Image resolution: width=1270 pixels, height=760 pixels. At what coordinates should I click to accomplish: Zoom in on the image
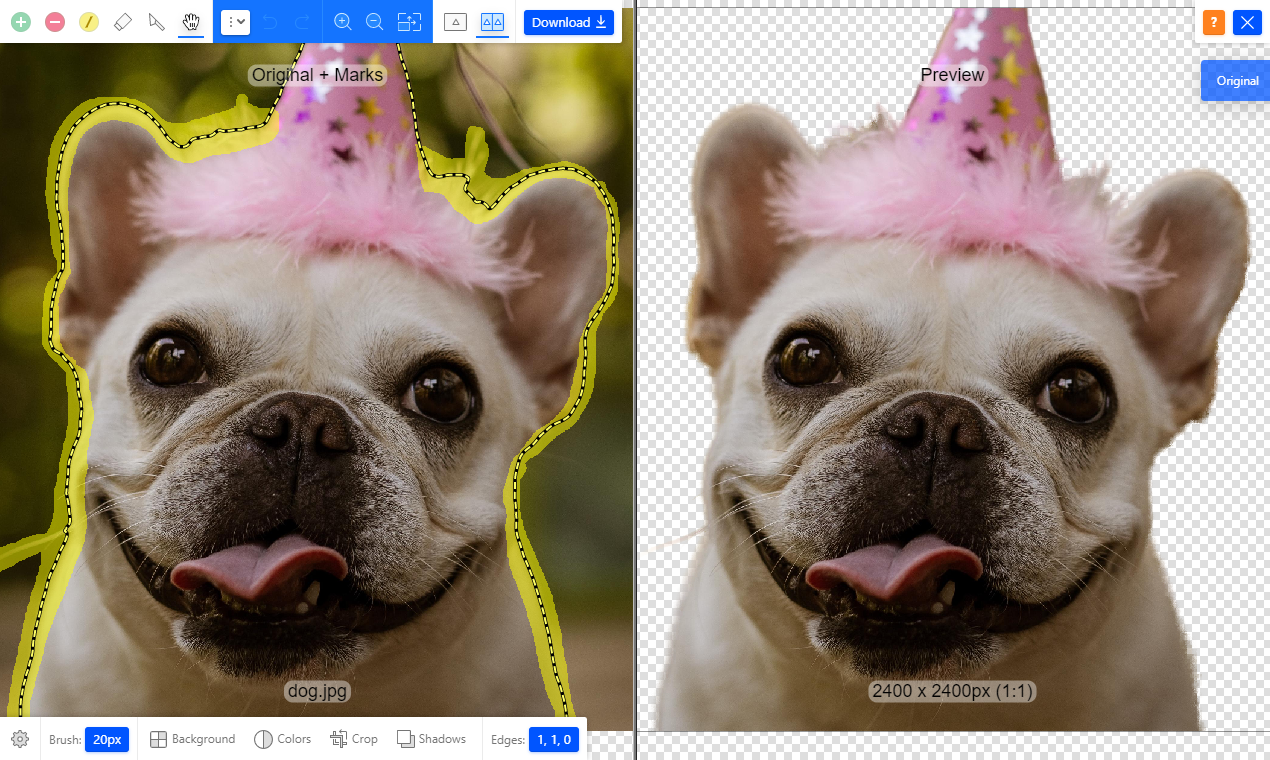pos(343,21)
